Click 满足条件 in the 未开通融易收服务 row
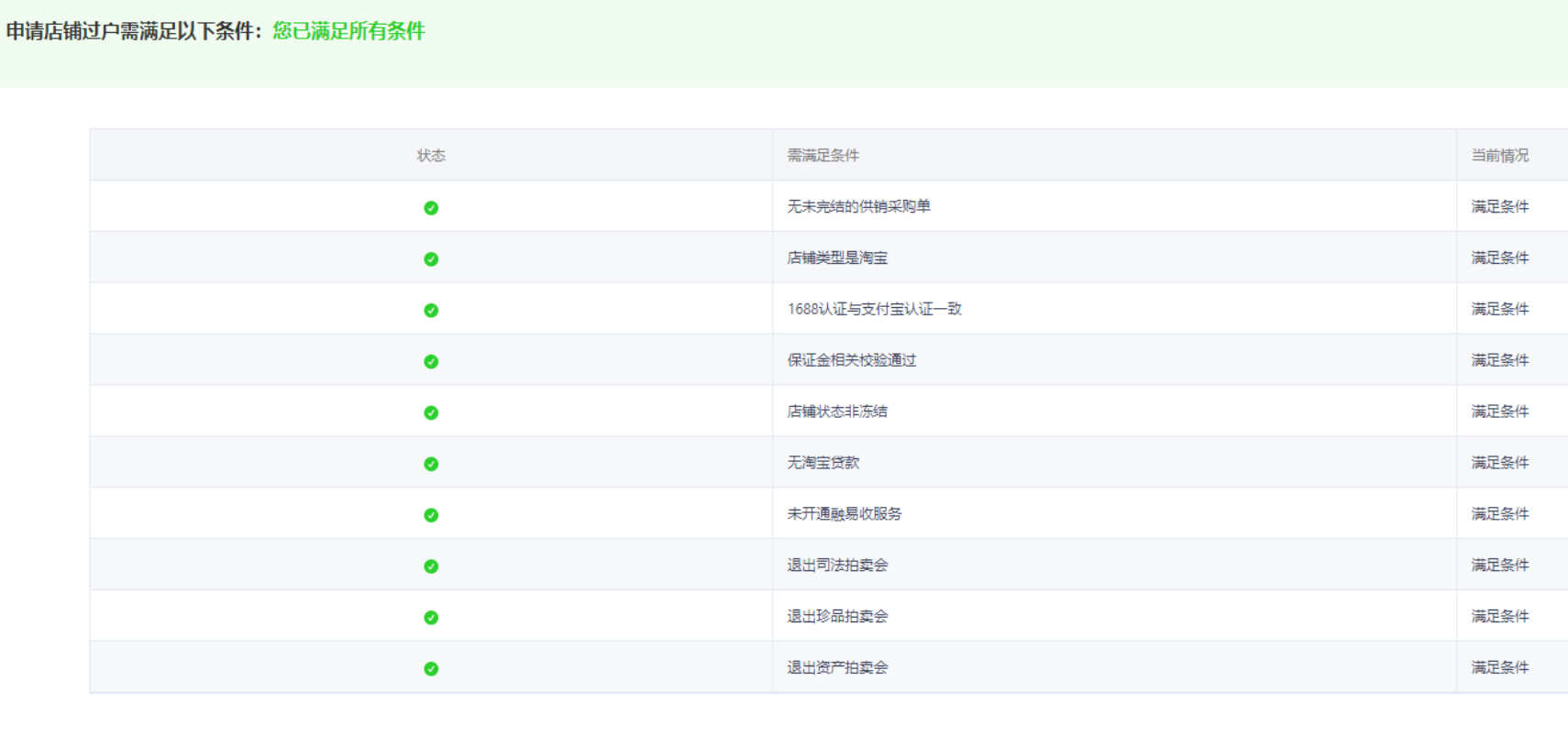The height and width of the screenshot is (736, 1568). click(1500, 514)
